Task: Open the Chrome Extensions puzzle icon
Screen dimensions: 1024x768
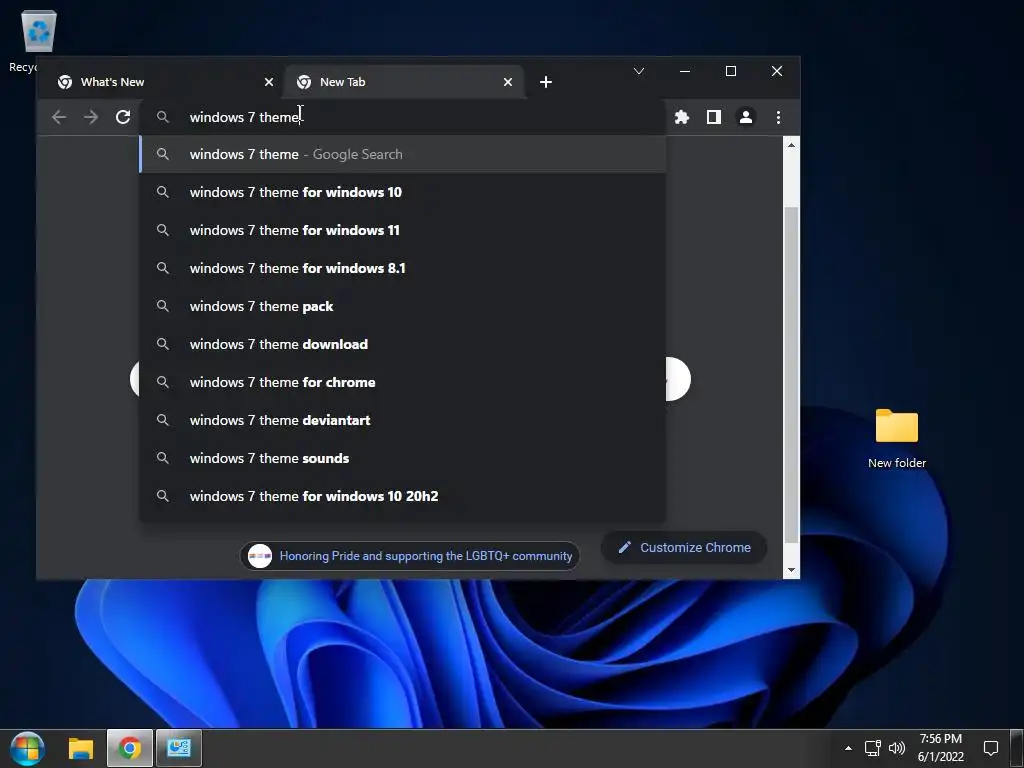Action: 682,117
